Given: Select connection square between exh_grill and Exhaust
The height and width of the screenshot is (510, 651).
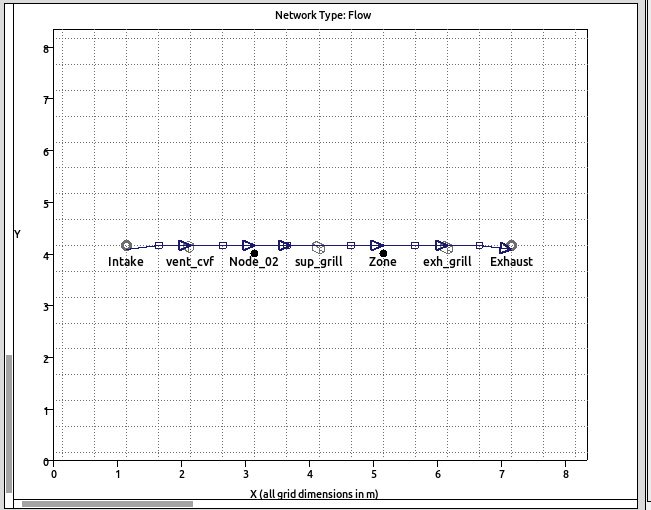Looking at the screenshot, I should pos(479,245).
